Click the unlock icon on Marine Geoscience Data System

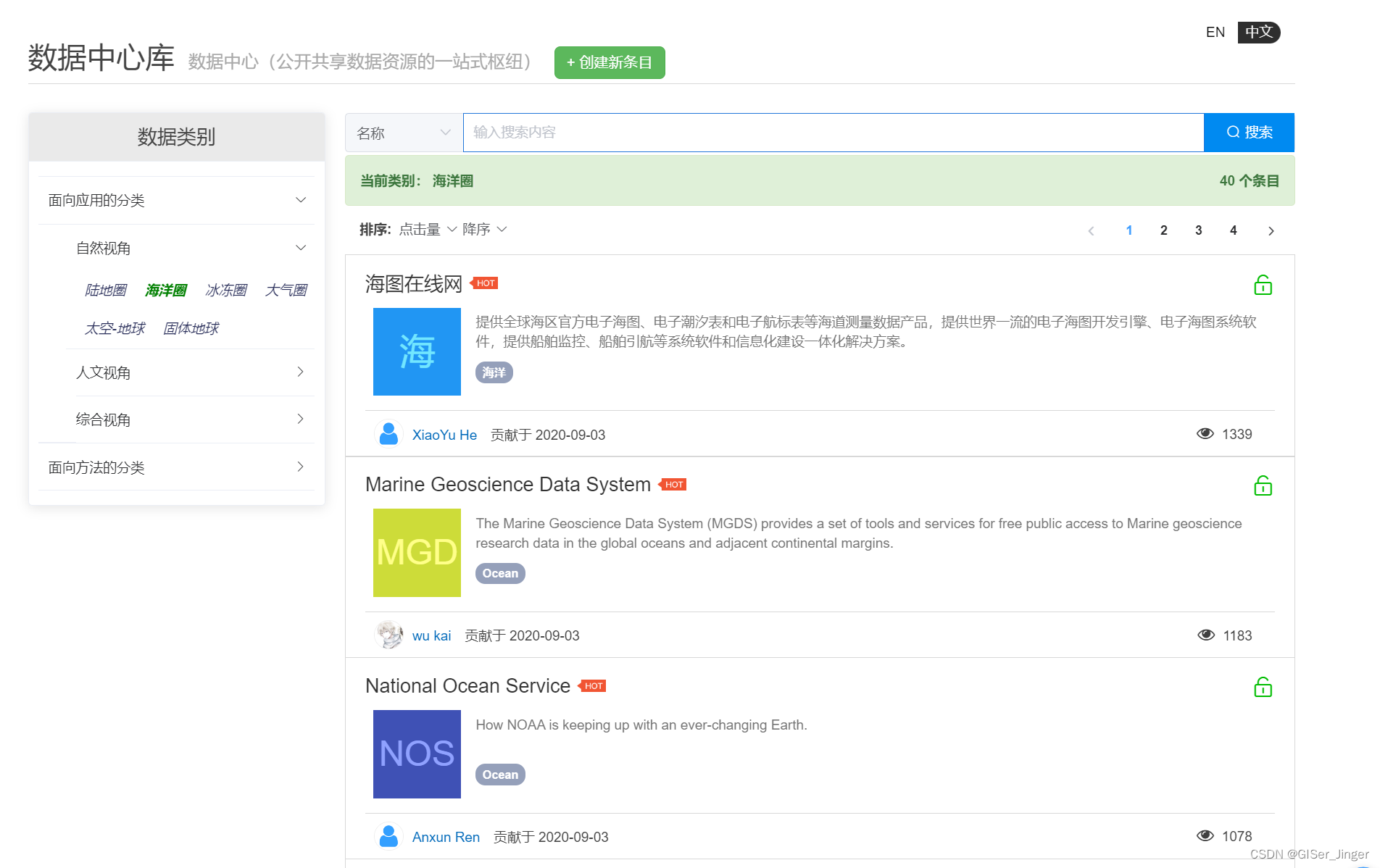[x=1263, y=485]
